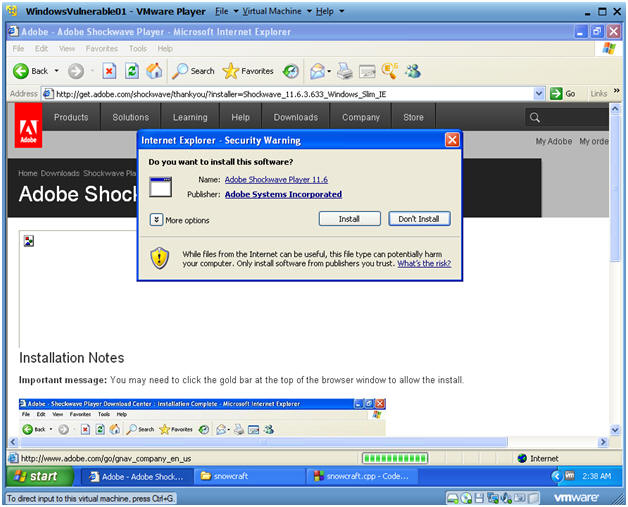This screenshot has width=628, height=507.
Task: Open the Back button history dropdown arrow
Action: (x=56, y=71)
